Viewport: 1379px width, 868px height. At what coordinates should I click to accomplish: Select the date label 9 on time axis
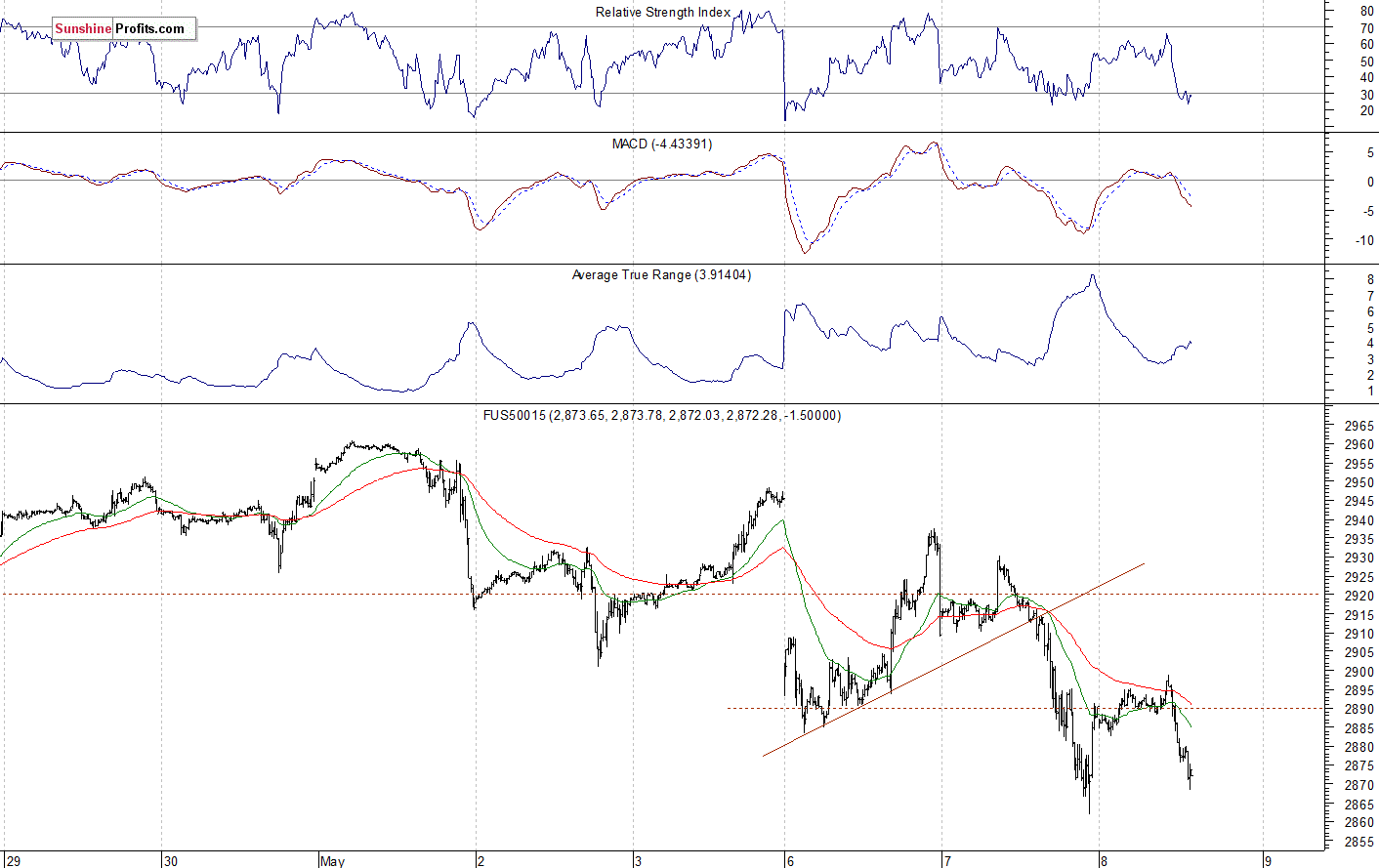(x=1267, y=861)
